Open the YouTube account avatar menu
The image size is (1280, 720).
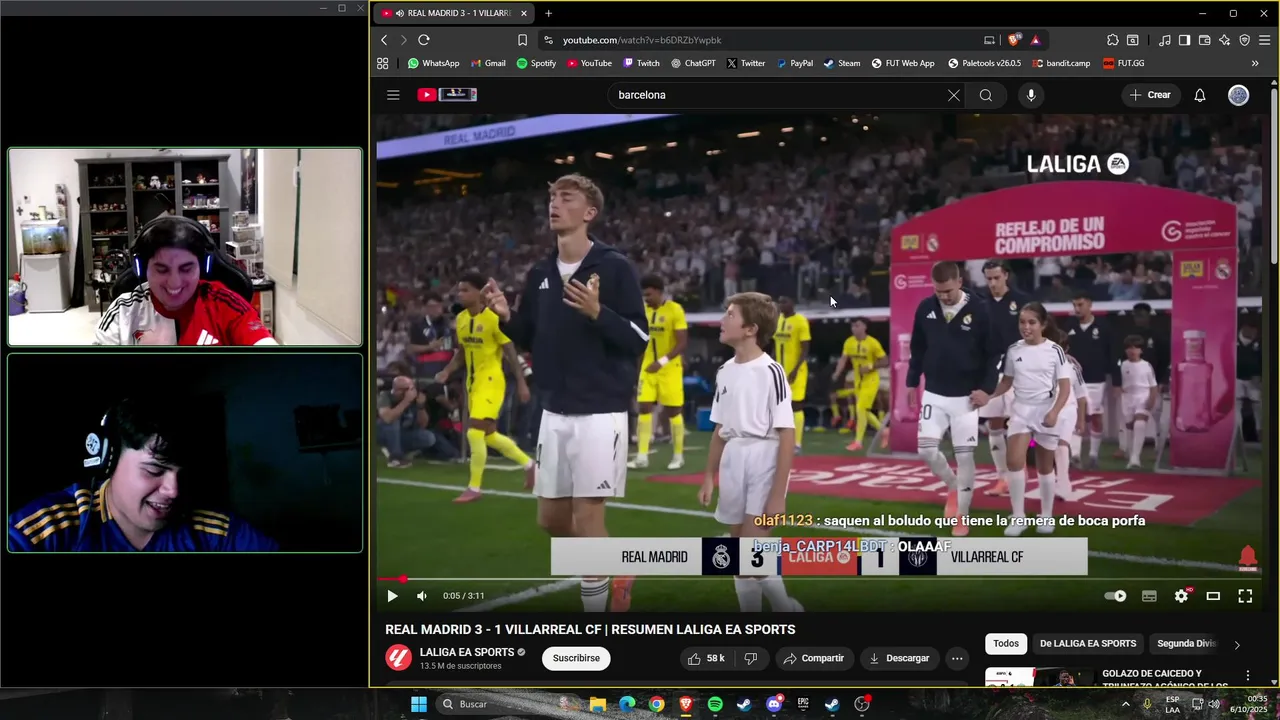(x=1239, y=95)
